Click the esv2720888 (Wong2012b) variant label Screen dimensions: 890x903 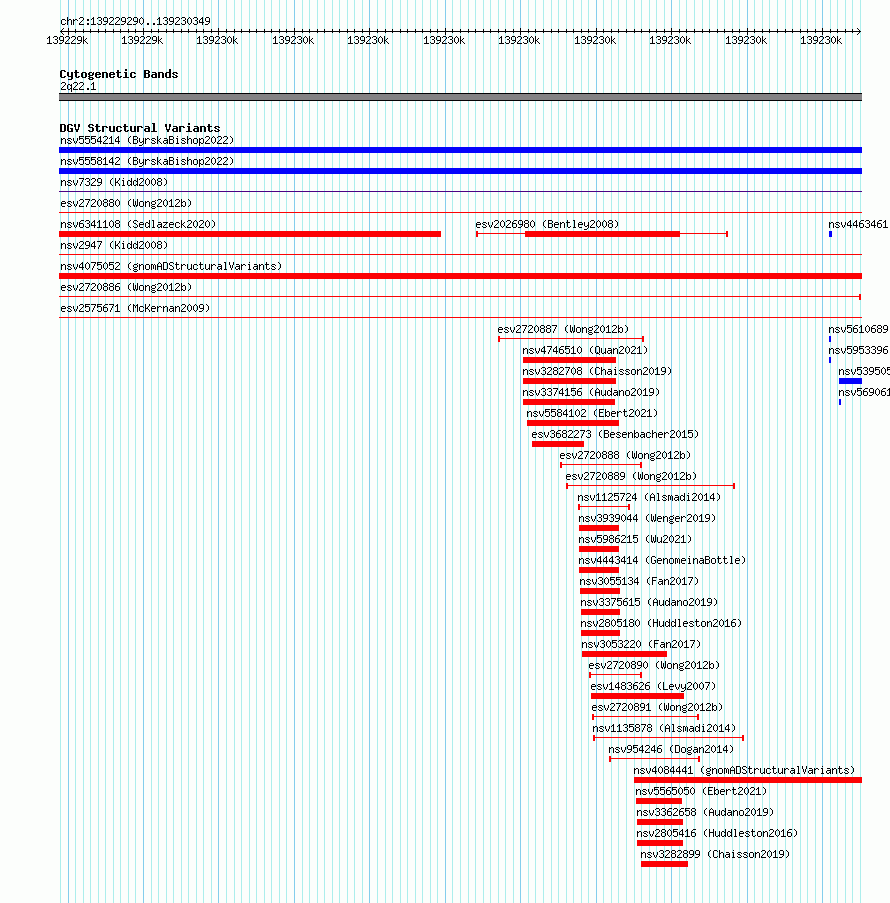click(x=626, y=456)
